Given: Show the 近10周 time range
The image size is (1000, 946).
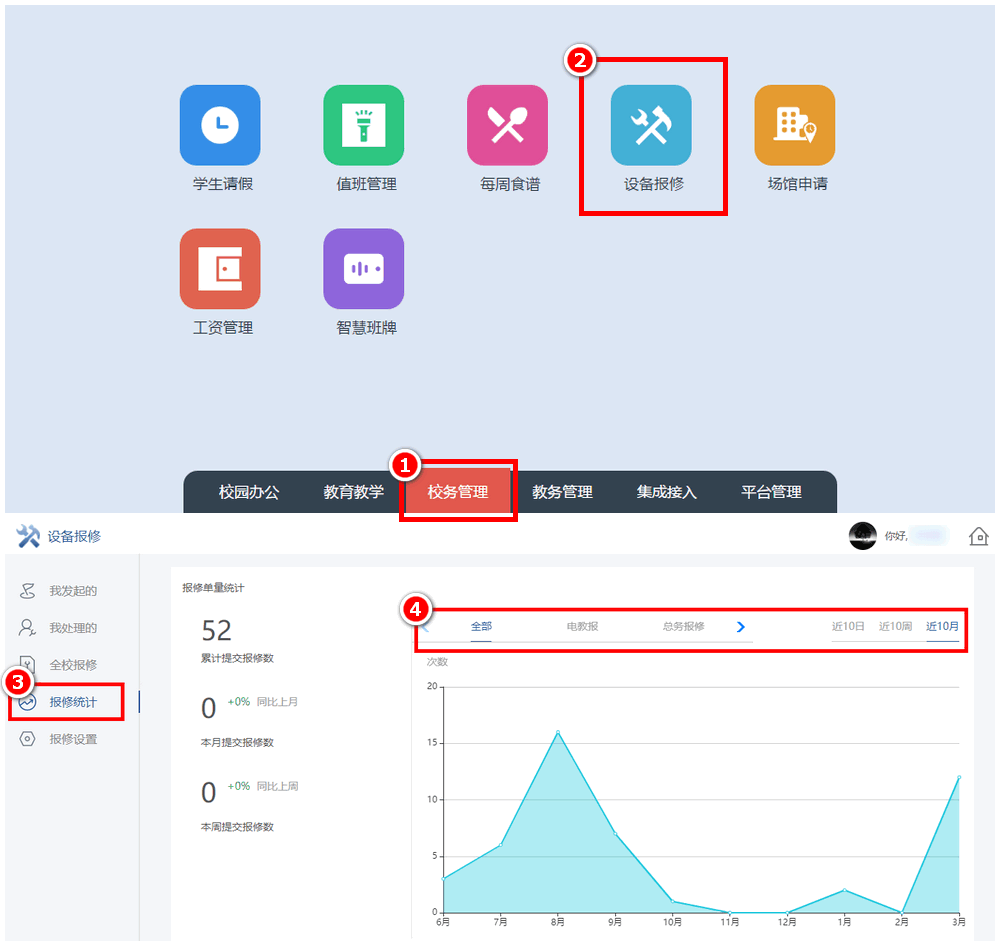Looking at the screenshot, I should tap(895, 627).
